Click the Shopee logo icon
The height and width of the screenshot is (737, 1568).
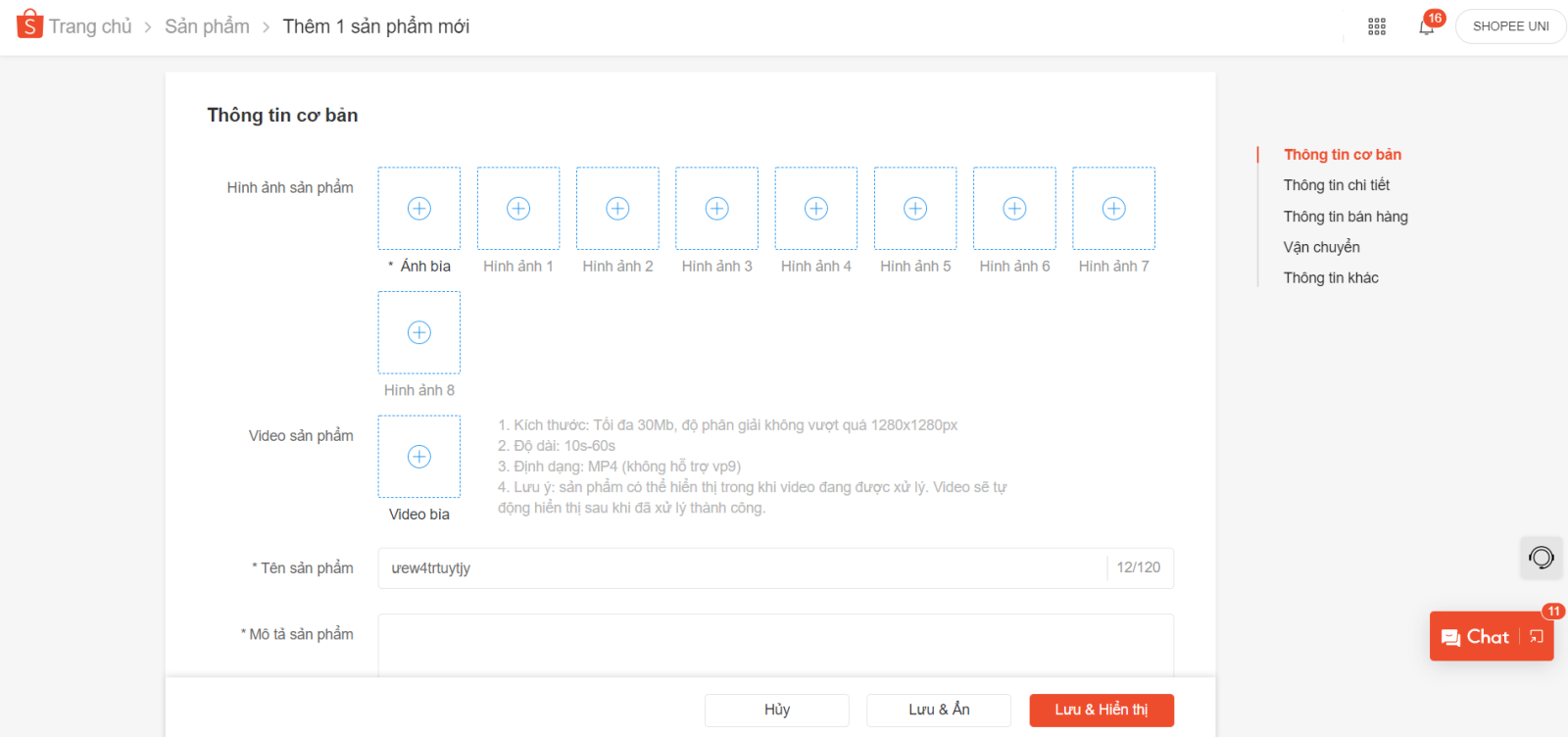point(29,25)
